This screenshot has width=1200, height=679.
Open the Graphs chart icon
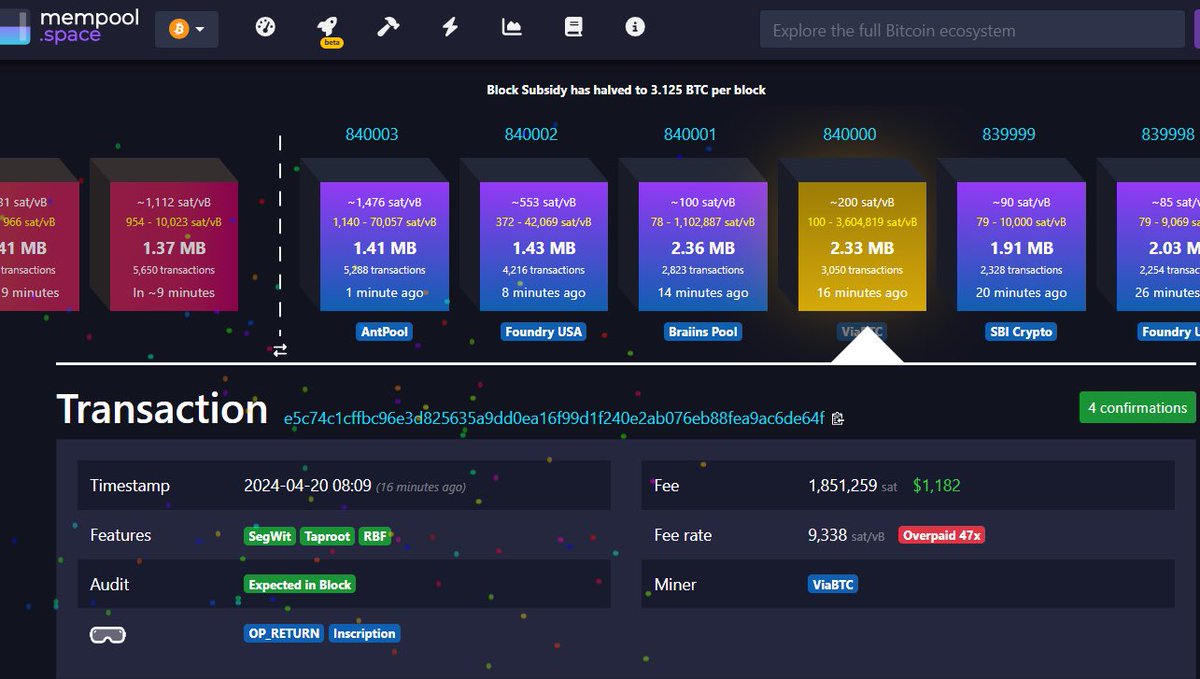pos(512,28)
